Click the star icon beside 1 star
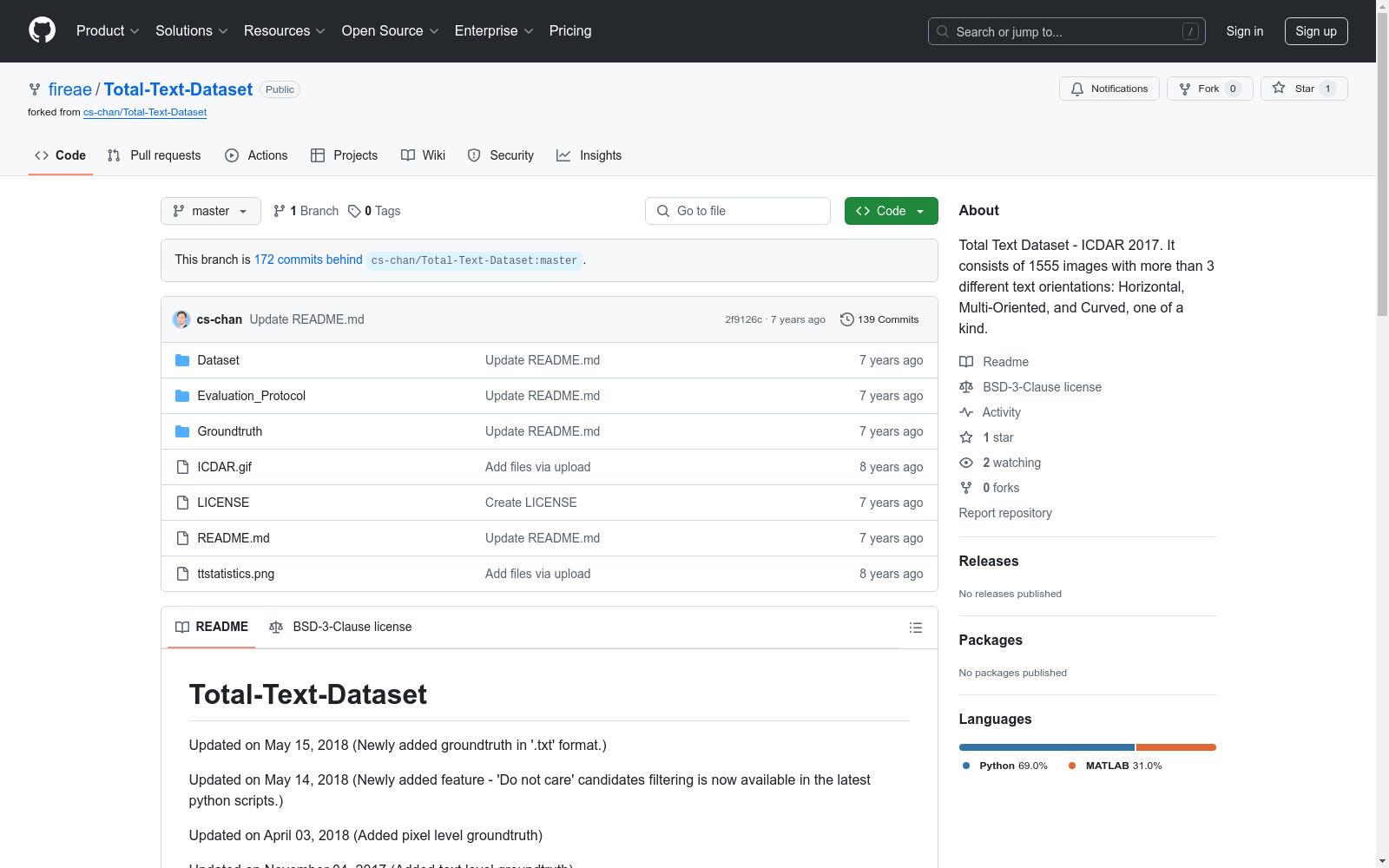 click(x=966, y=437)
